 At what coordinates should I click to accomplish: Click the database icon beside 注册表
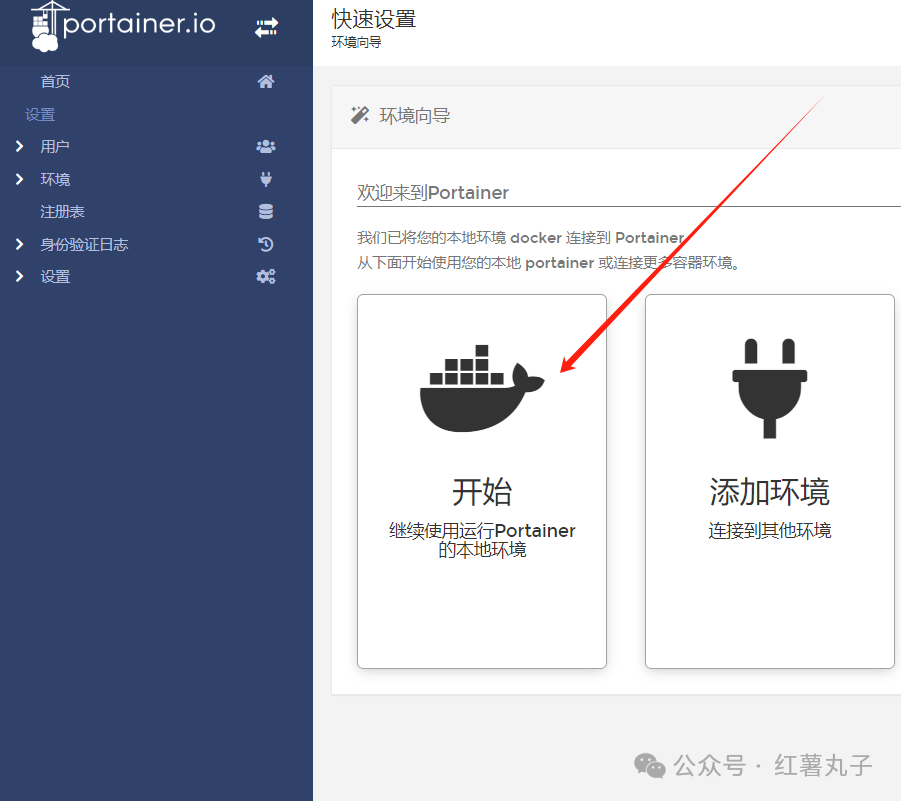coord(265,211)
